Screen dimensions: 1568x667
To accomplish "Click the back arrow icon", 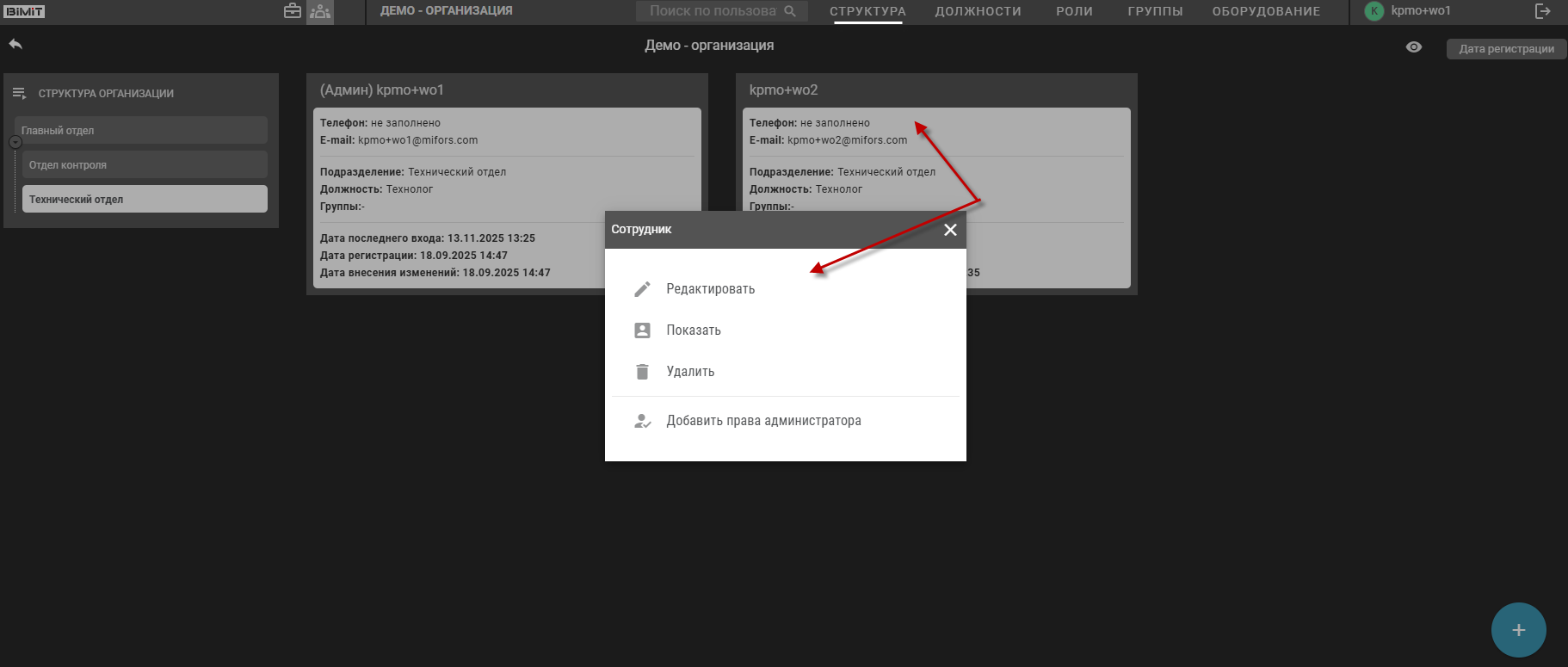I will pos(15,44).
